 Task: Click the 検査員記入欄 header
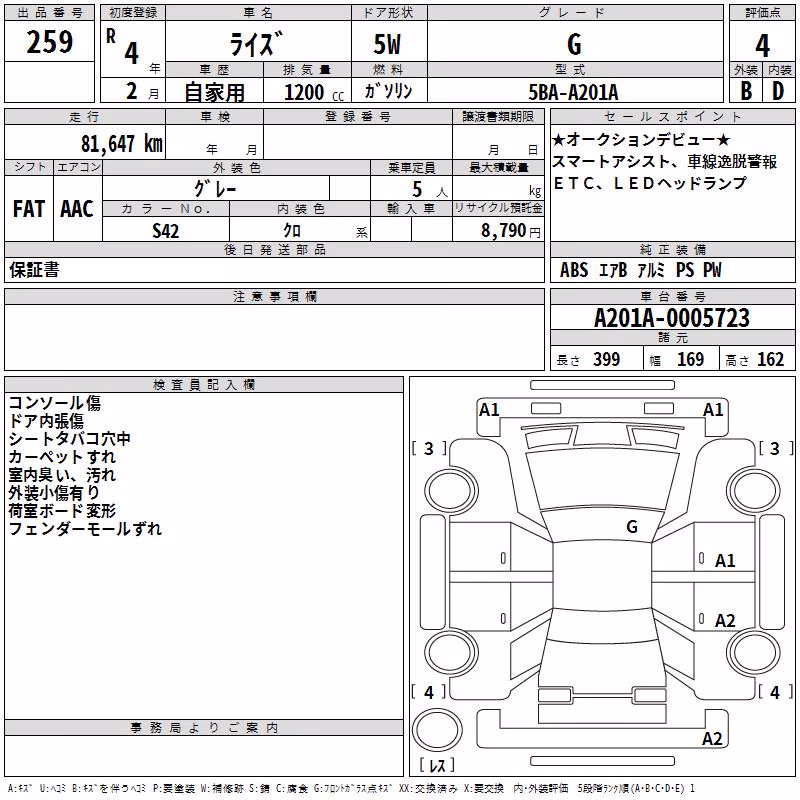click(x=204, y=385)
